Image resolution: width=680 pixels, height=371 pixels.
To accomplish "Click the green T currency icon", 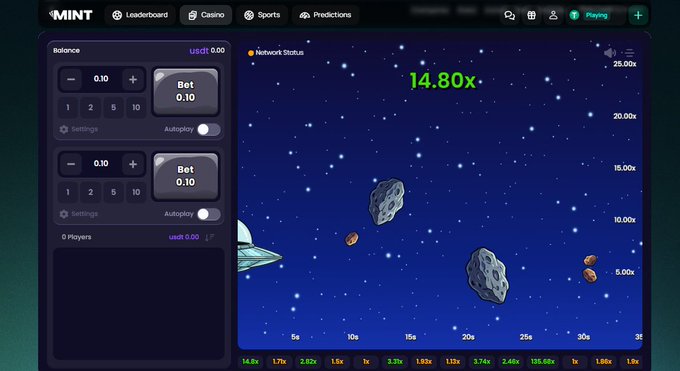I will point(574,15).
